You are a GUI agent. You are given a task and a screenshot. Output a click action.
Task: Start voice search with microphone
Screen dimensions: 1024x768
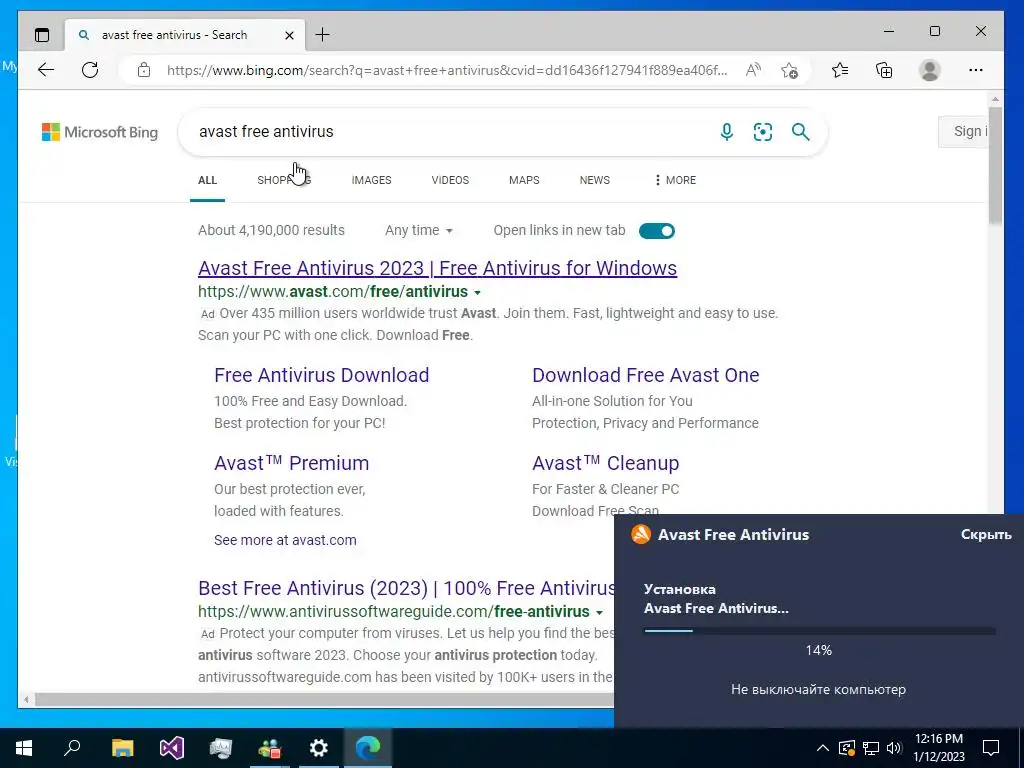click(x=726, y=132)
